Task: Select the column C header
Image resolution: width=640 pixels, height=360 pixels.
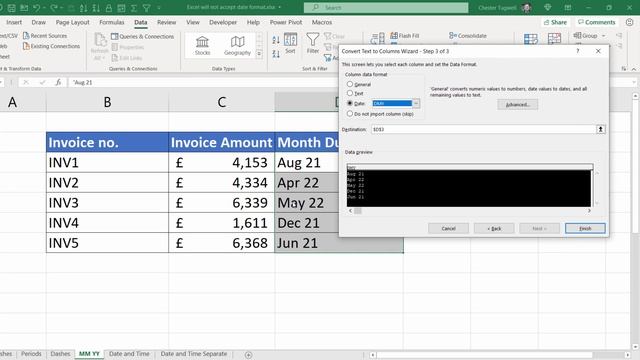Action: coord(222,102)
